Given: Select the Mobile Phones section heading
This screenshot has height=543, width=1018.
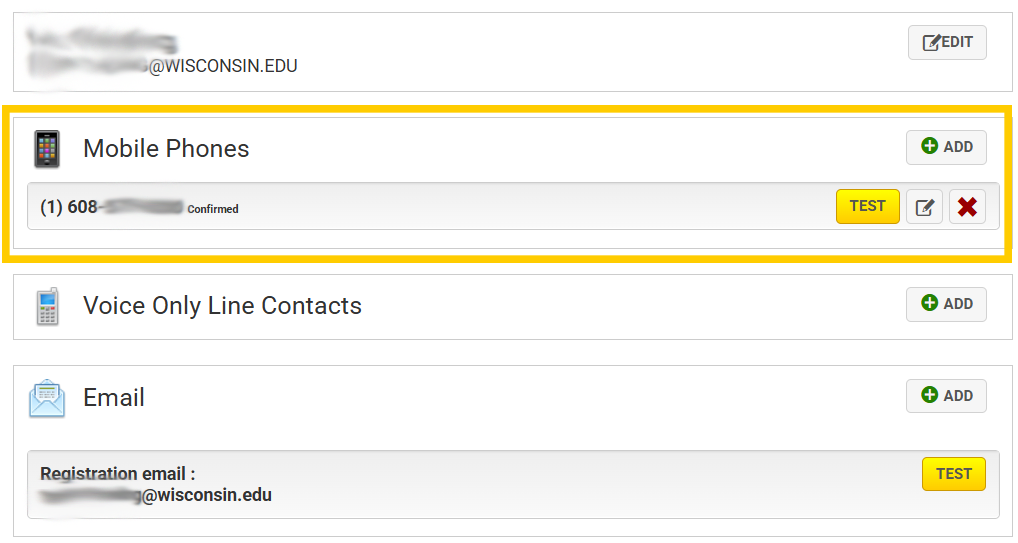Looking at the screenshot, I should [x=166, y=149].
